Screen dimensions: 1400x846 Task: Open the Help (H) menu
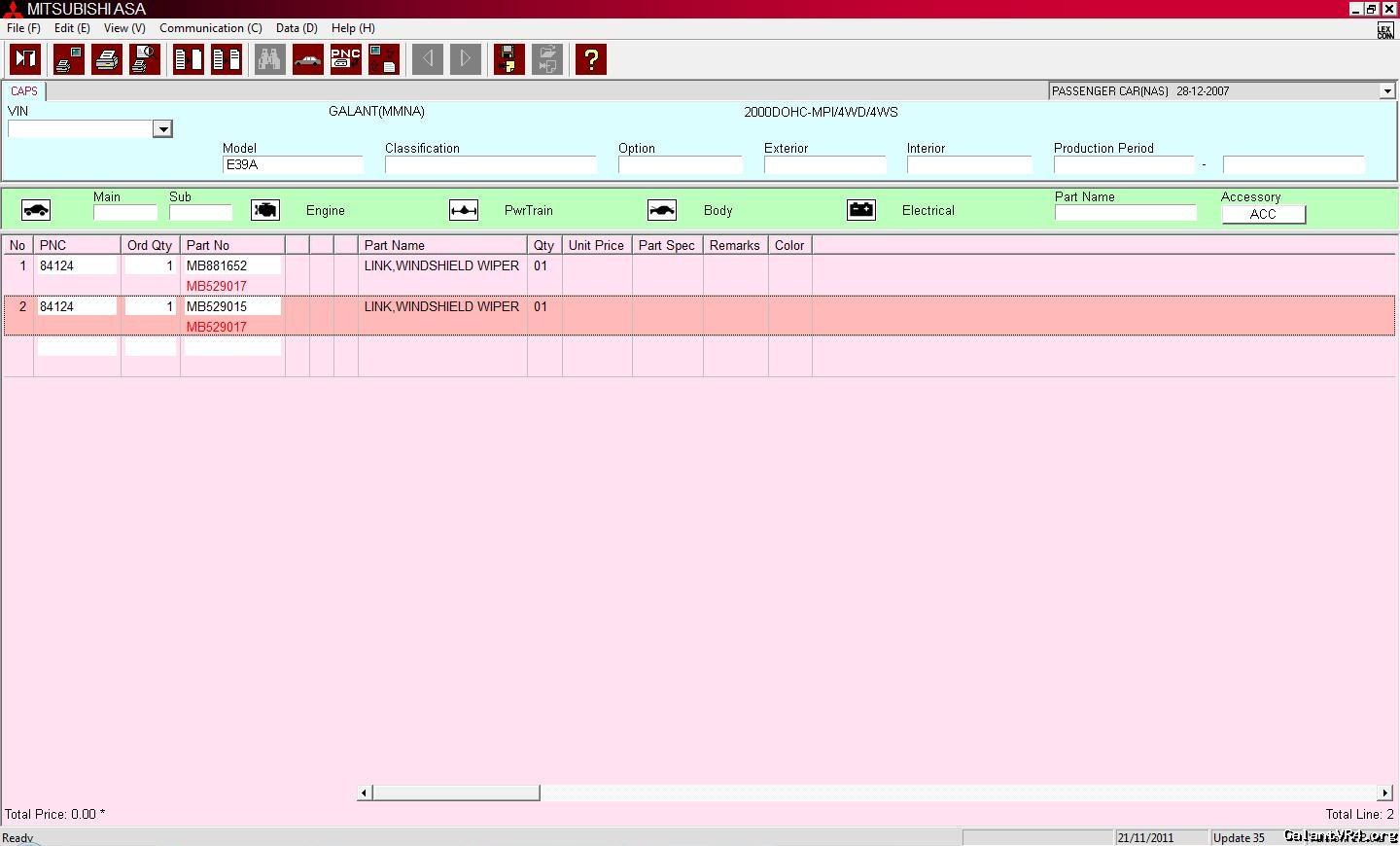pos(353,28)
